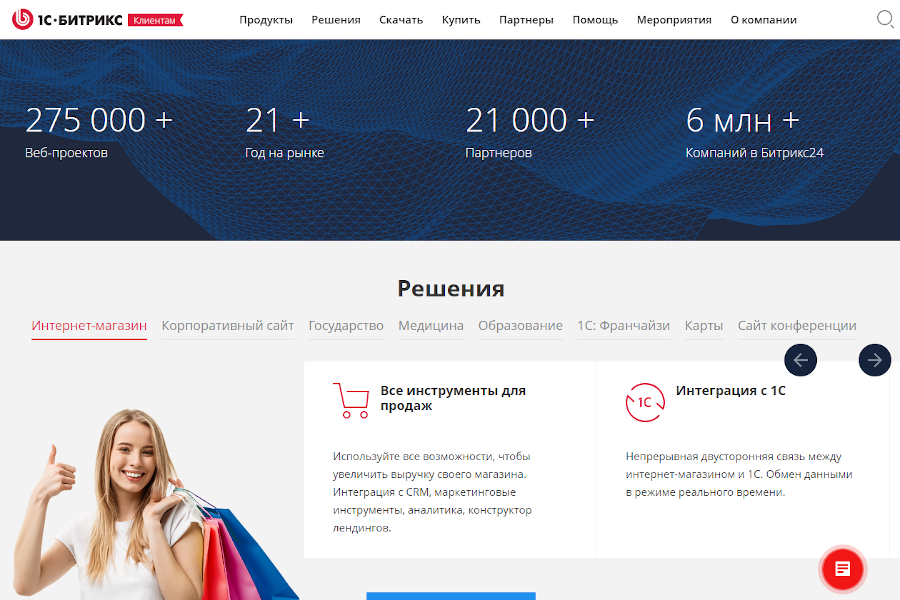Viewport: 900px width, 600px height.
Task: Click the red Клиентам badge
Action: pyautogui.click(x=155, y=20)
